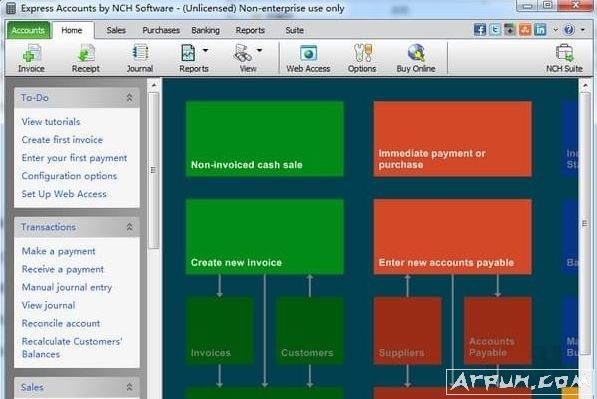Image resolution: width=597 pixels, height=399 pixels.
Task: Click the Facebook share icon
Action: (x=480, y=30)
